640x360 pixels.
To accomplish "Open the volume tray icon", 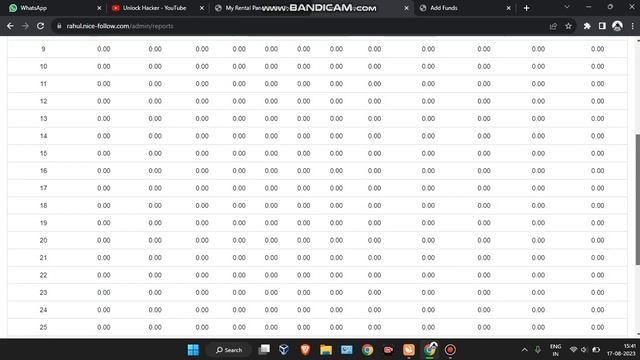I will (584, 350).
